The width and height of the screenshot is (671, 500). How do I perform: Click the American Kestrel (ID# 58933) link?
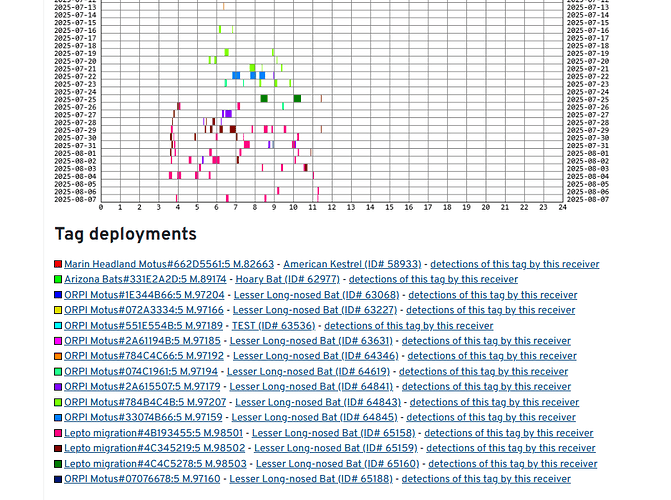pos(352,264)
